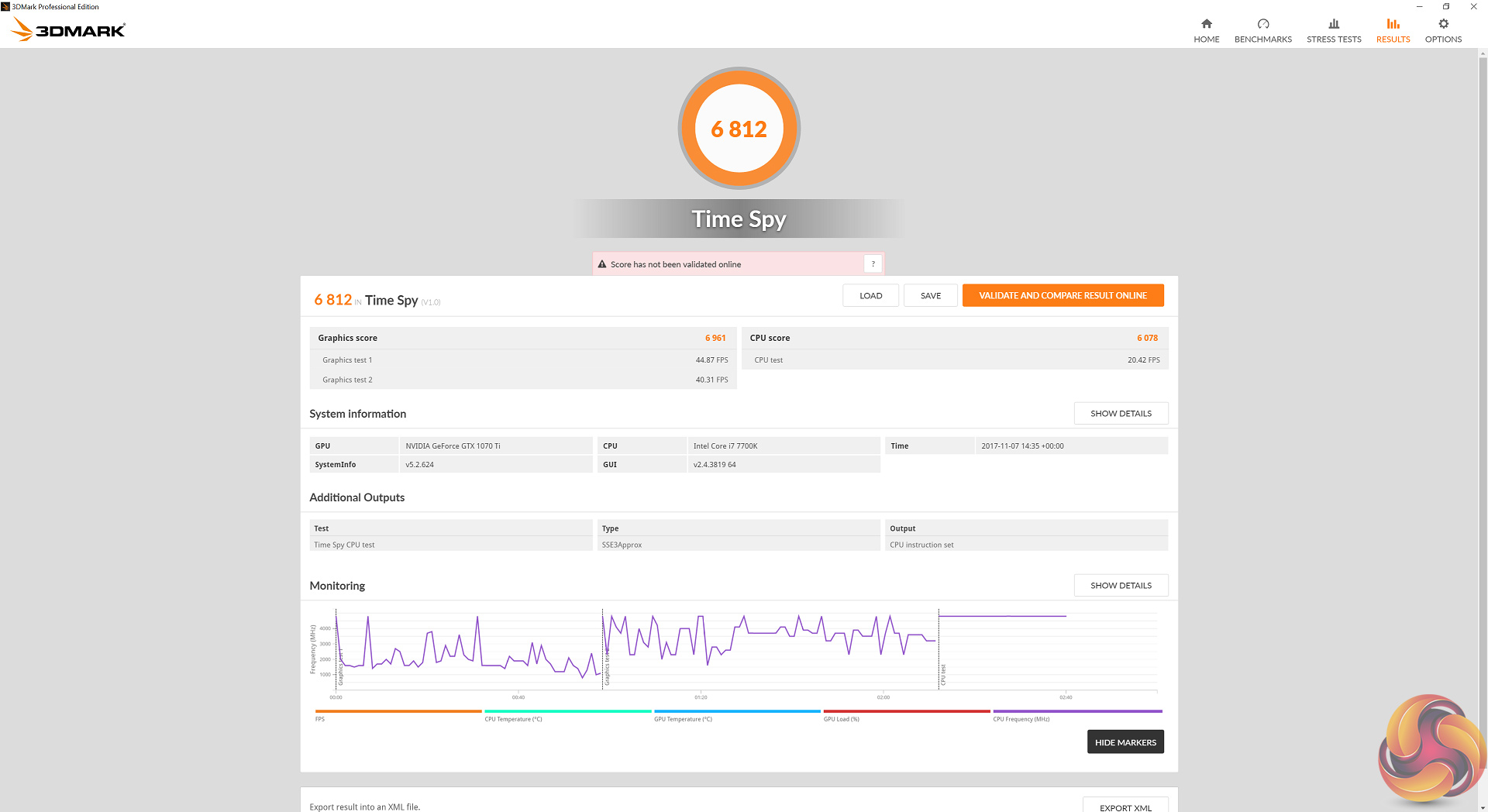Toggle GPU Load red legend line
This screenshot has height=812, width=1488.
coord(906,711)
